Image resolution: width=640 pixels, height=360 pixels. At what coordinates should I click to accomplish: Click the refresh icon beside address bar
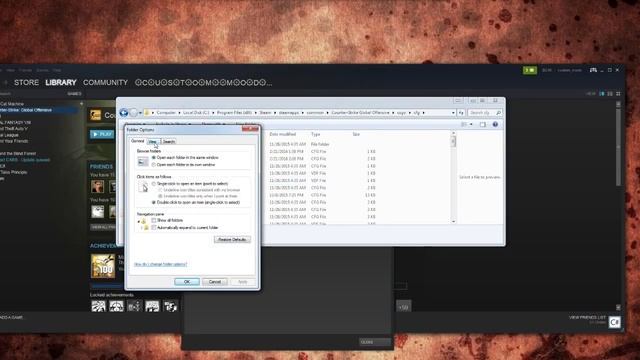coord(461,113)
